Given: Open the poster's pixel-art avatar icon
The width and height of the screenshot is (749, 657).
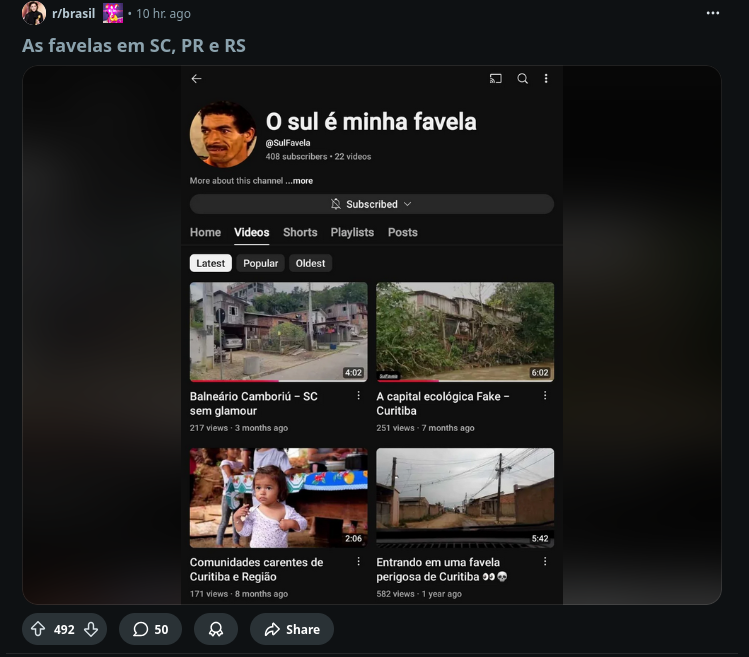Looking at the screenshot, I should tap(113, 13).
